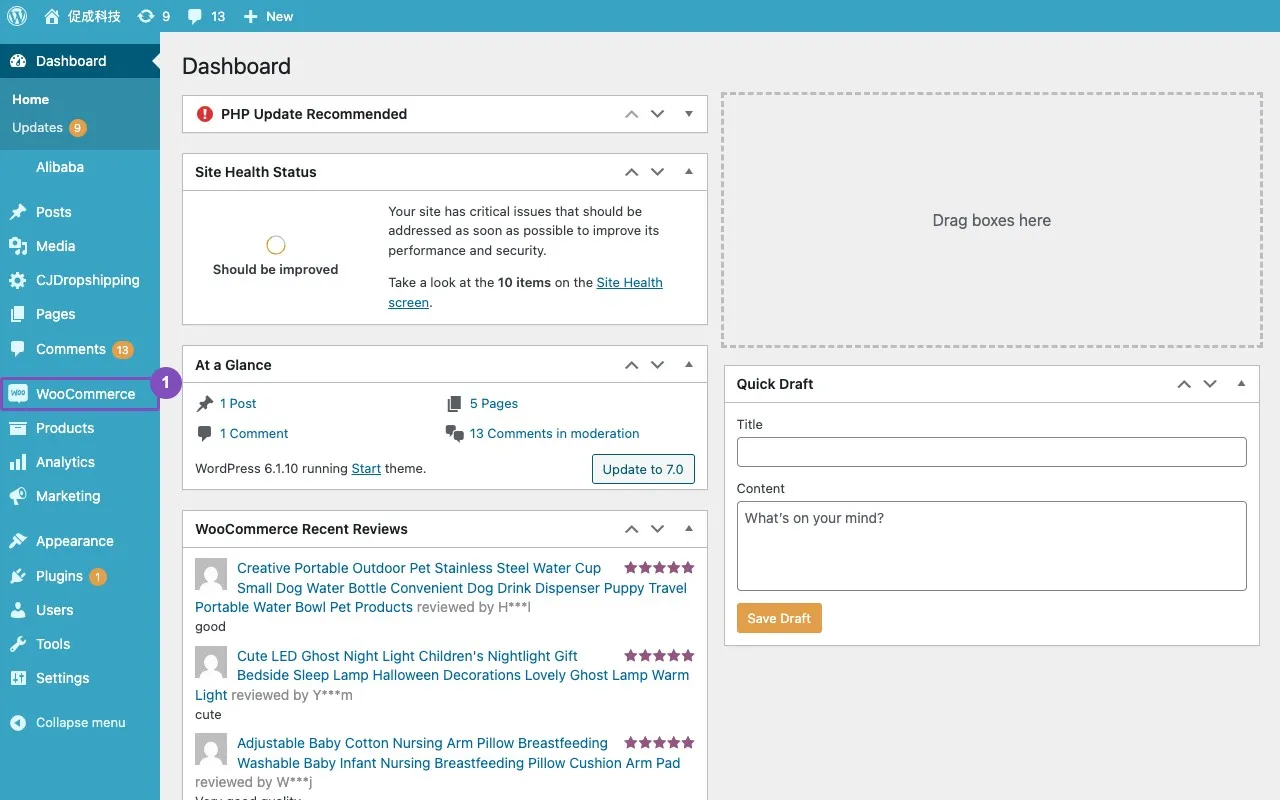Click the Dashboard page heading

click(x=237, y=66)
